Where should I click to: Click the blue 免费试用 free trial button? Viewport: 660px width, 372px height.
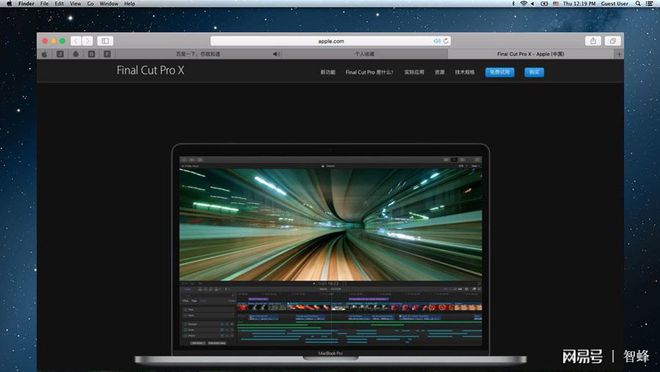[x=500, y=72]
